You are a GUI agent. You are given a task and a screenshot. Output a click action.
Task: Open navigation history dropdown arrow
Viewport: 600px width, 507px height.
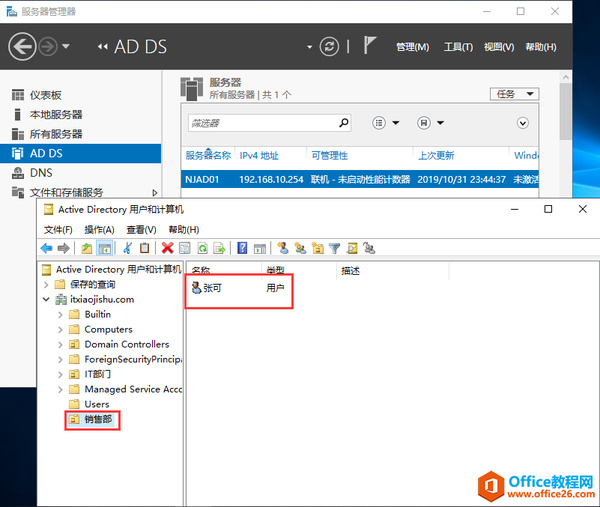click(x=66, y=46)
